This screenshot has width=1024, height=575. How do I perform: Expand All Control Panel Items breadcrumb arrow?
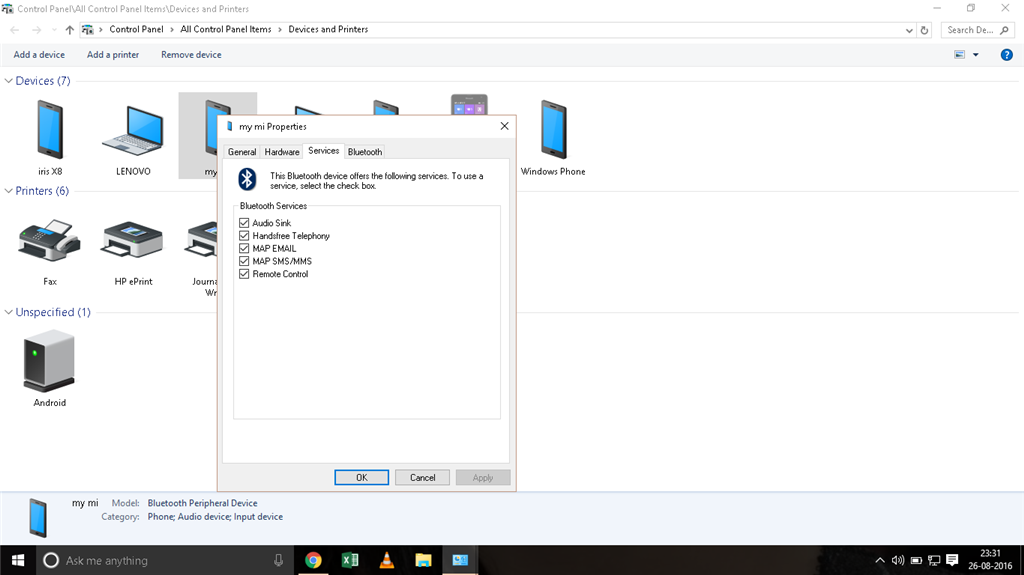(x=280, y=29)
